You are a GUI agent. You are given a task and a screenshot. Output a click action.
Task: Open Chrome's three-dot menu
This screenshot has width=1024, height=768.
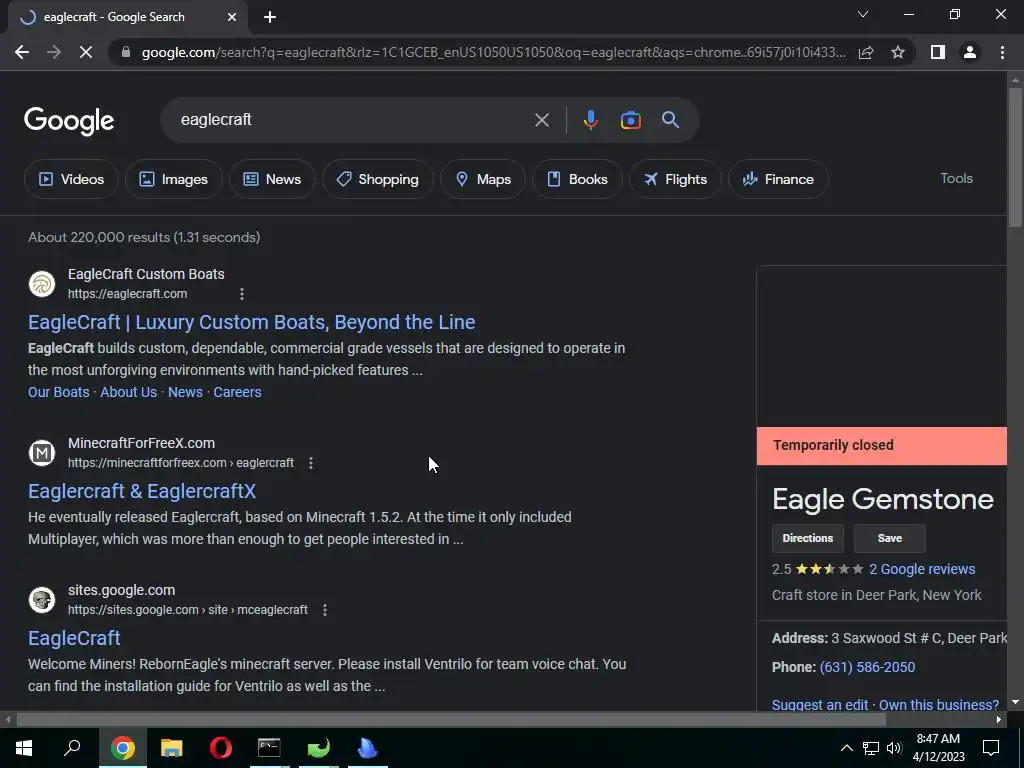pyautogui.click(x=1002, y=52)
